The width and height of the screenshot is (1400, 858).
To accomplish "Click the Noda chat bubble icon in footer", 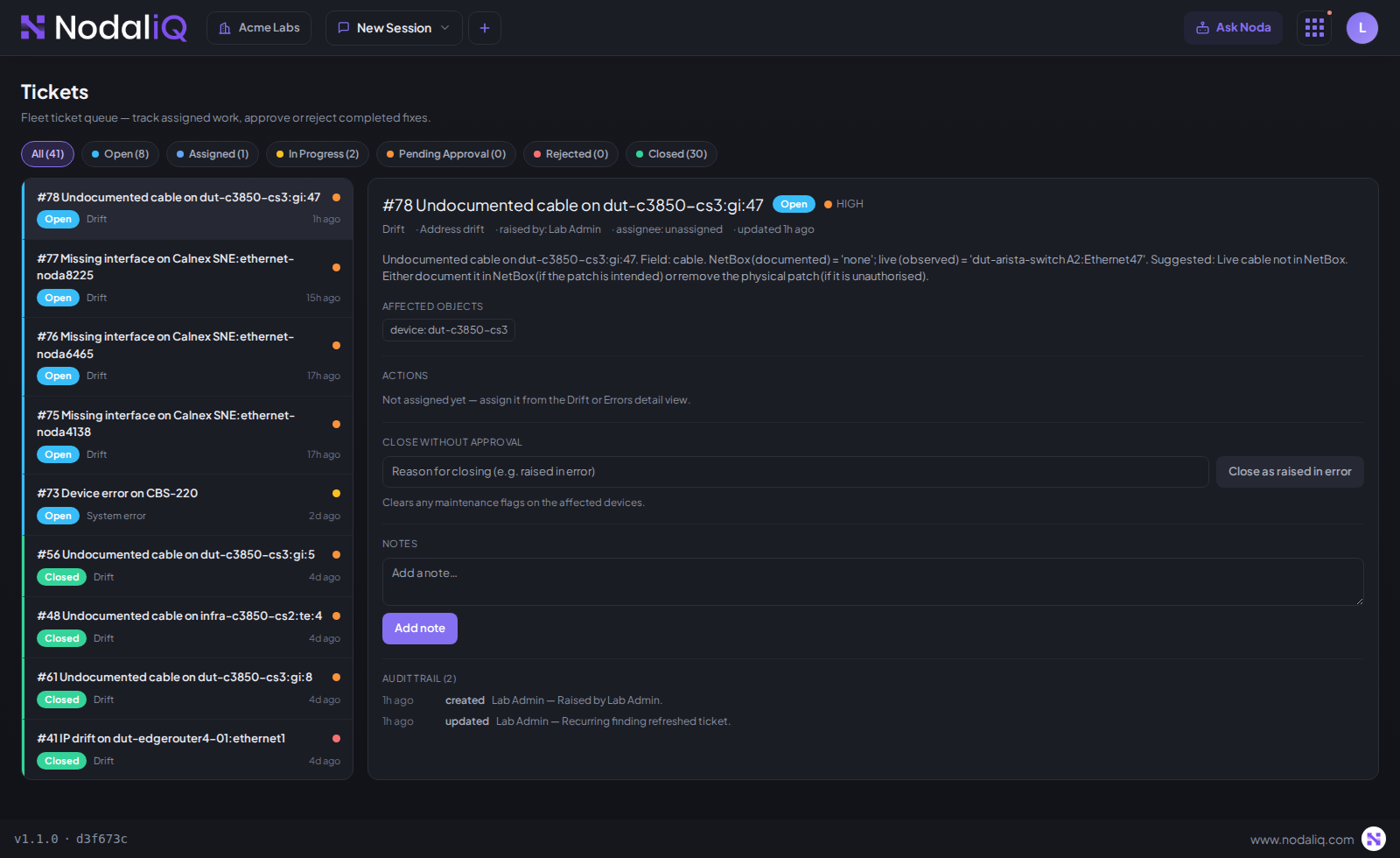I will click(x=1374, y=839).
